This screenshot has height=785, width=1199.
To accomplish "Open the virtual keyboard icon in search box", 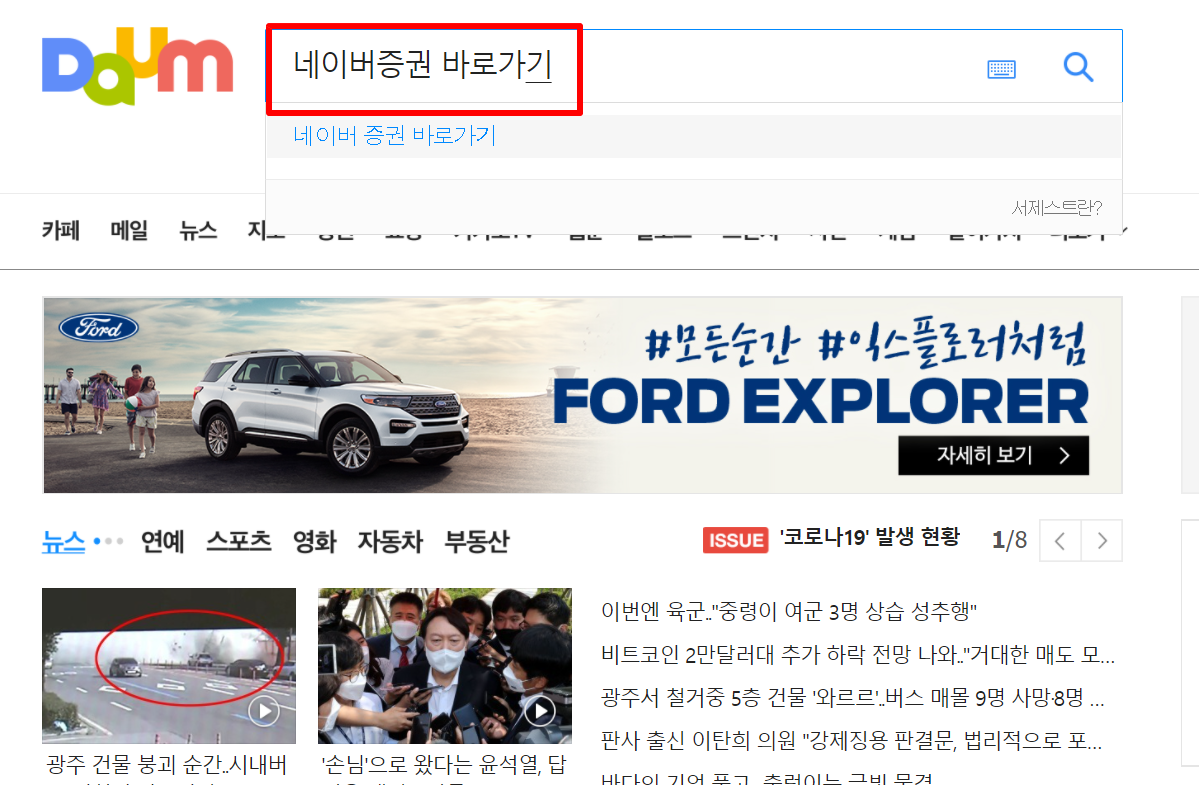I will click(x=1001, y=70).
